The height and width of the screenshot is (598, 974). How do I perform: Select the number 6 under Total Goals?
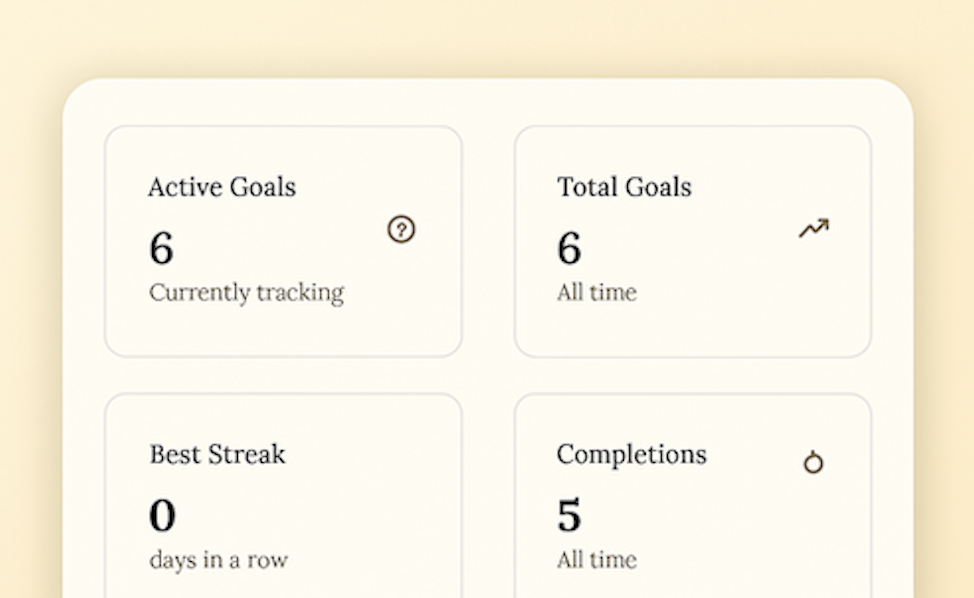coord(569,247)
